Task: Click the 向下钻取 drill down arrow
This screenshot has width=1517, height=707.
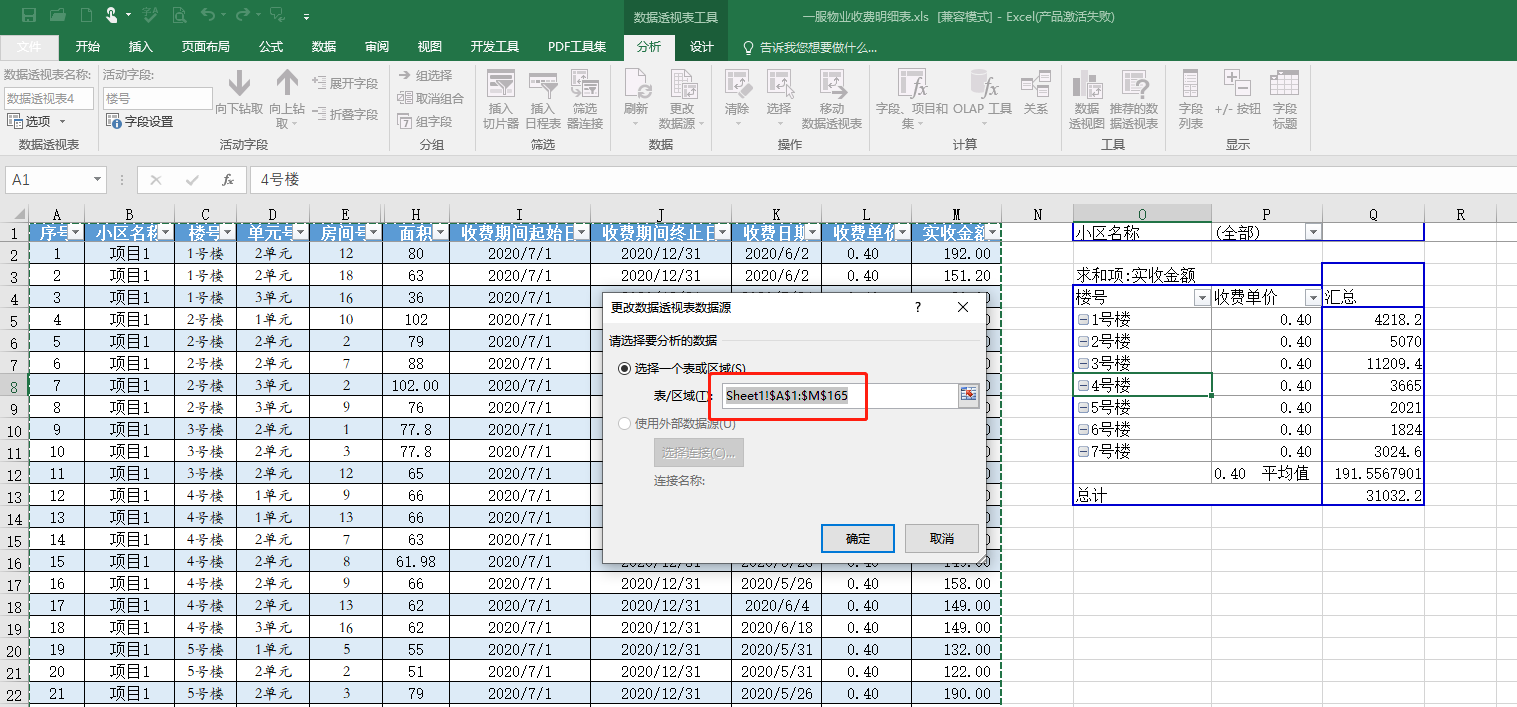Action: (x=239, y=83)
